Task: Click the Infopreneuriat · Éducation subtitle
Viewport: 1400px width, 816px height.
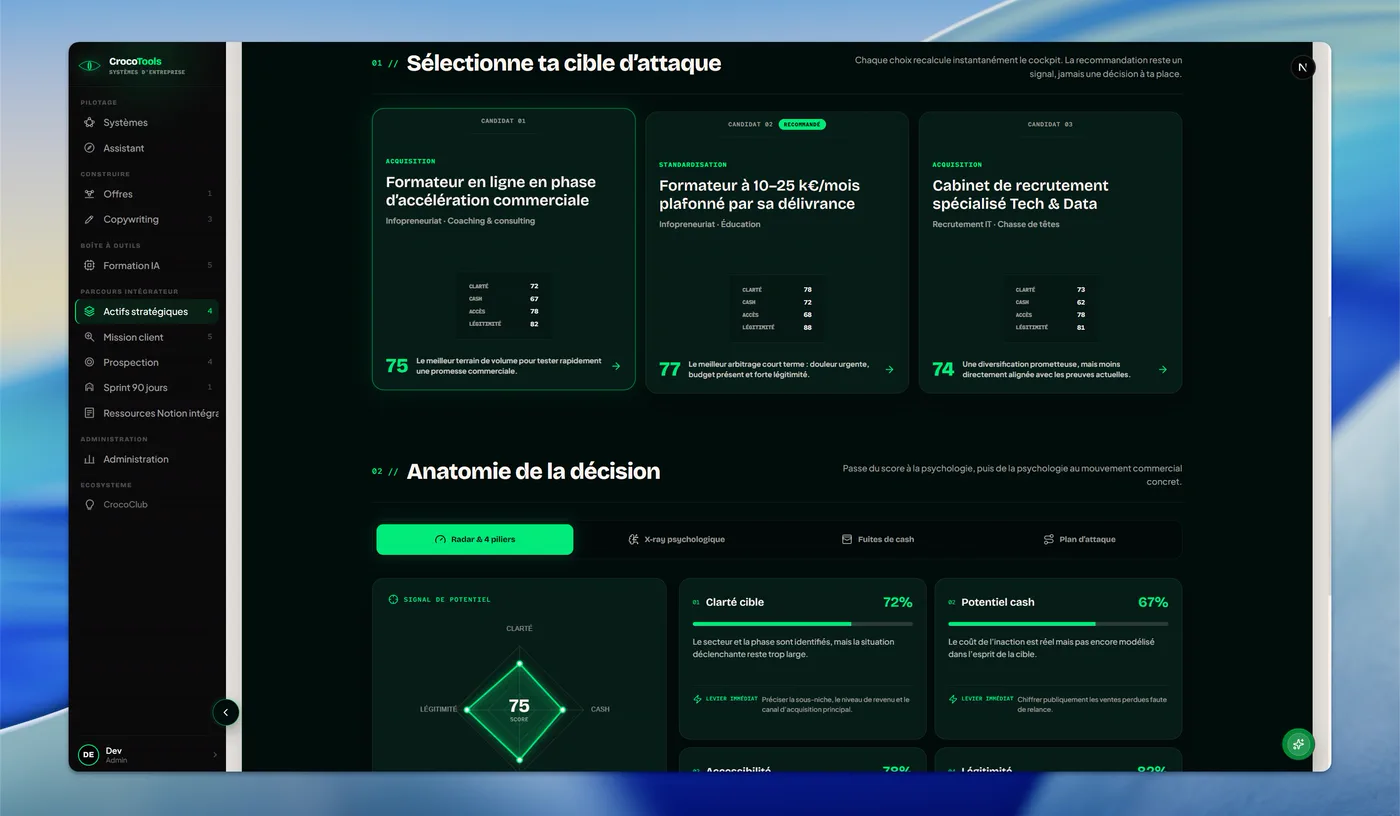Action: tap(709, 224)
